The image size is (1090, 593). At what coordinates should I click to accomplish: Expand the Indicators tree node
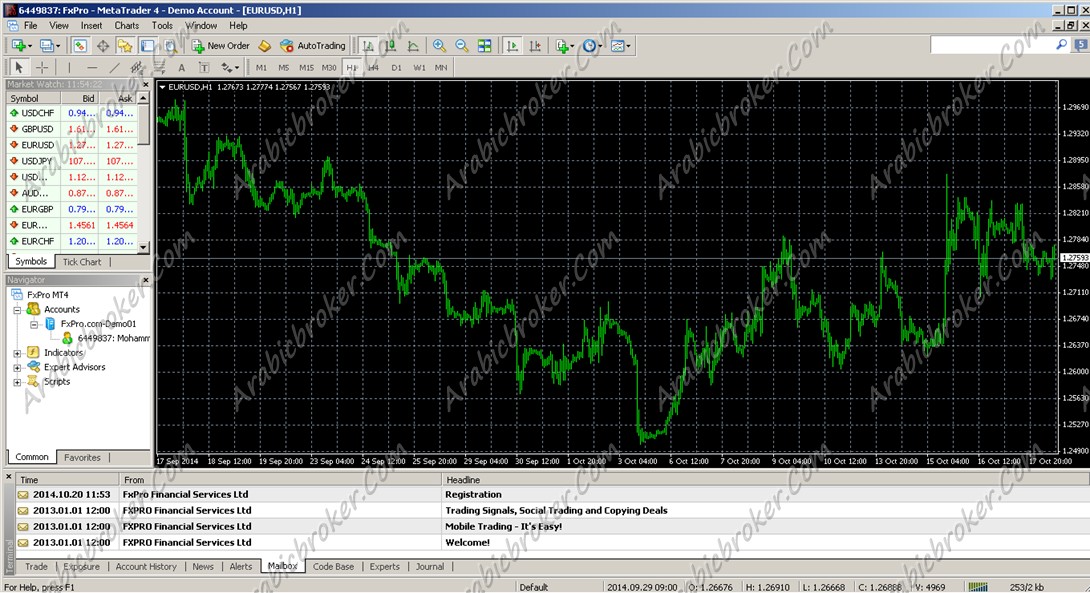click(x=17, y=353)
